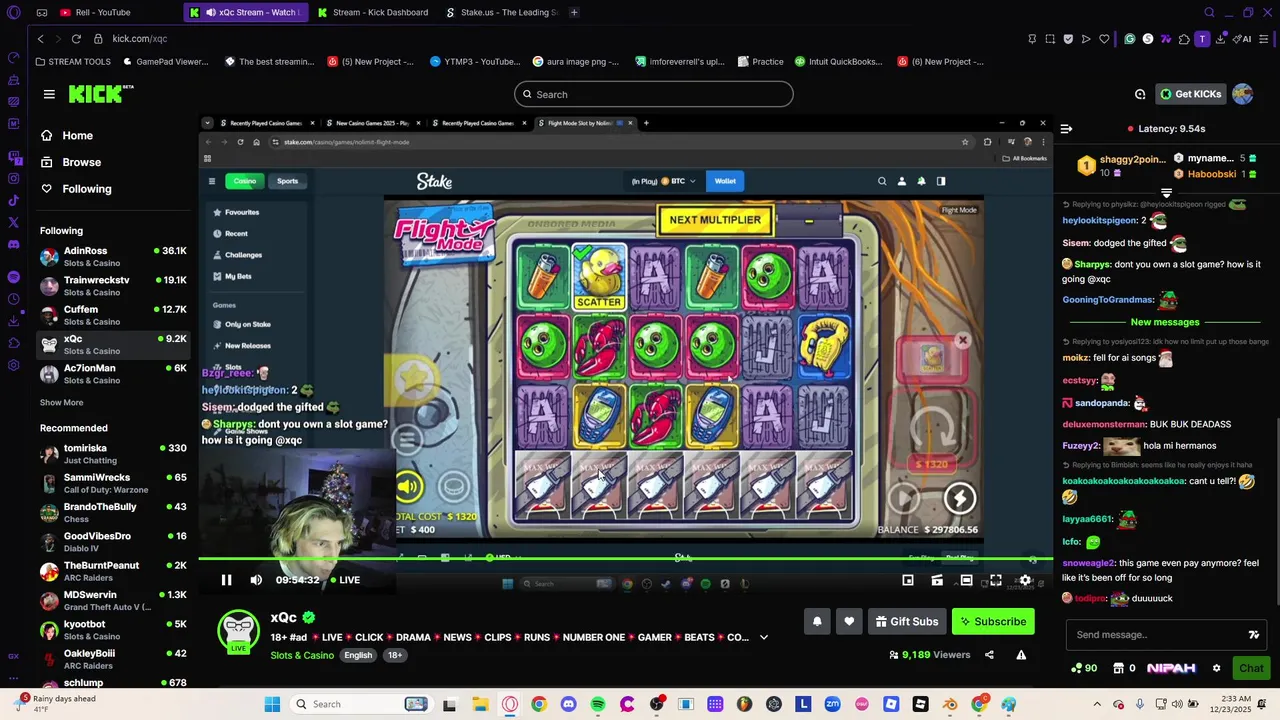Click the notification bell for xQc
The width and height of the screenshot is (1280, 720).
coord(817,621)
